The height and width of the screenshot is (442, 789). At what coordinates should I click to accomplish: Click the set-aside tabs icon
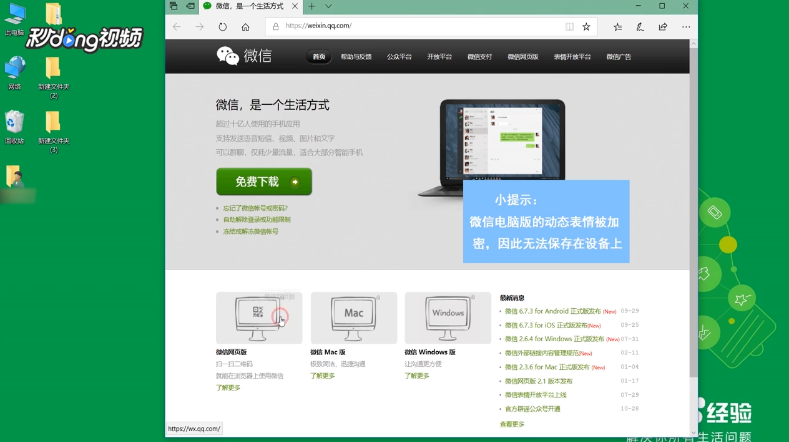pyautogui.click(x=174, y=6)
